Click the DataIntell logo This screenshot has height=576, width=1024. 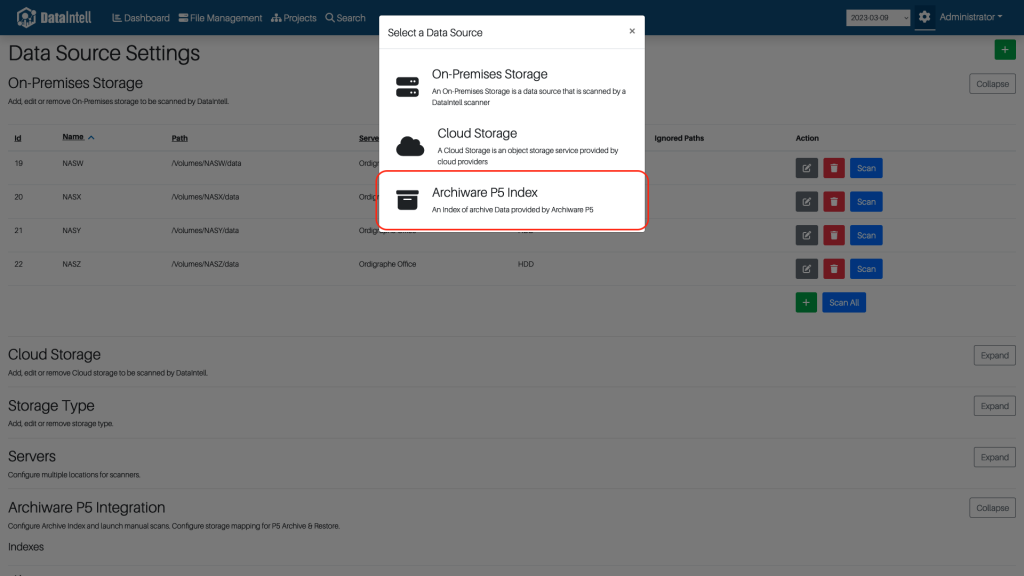54,18
